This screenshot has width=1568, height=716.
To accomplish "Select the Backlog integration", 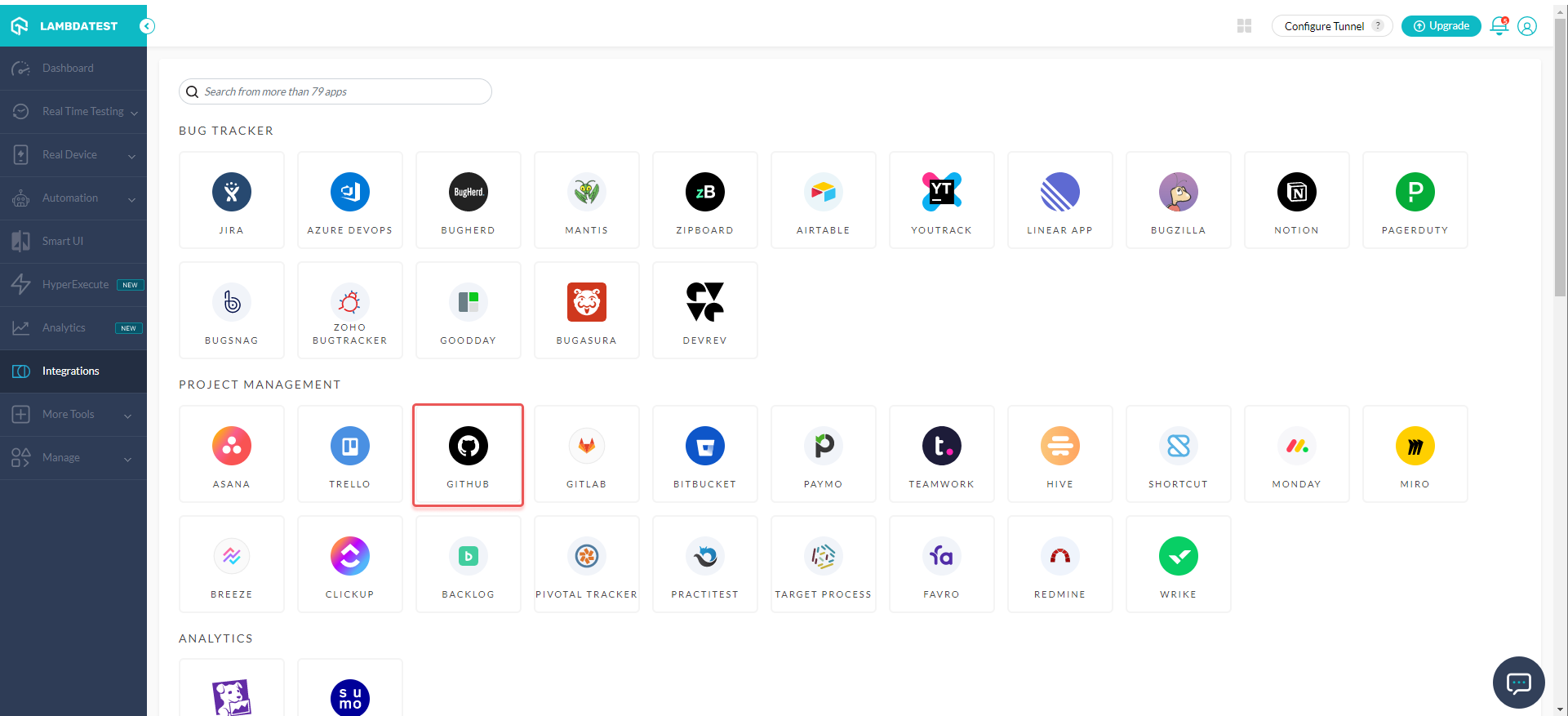I will point(469,564).
